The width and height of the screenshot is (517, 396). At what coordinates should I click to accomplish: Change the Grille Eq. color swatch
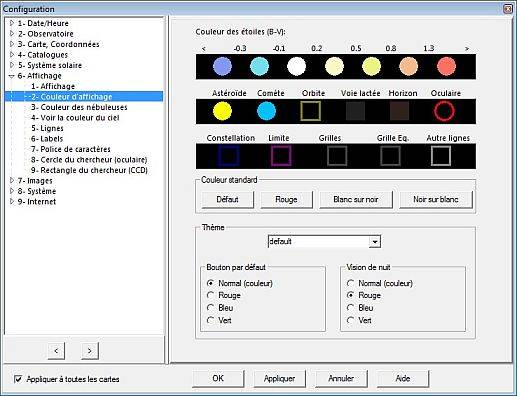(x=390, y=156)
